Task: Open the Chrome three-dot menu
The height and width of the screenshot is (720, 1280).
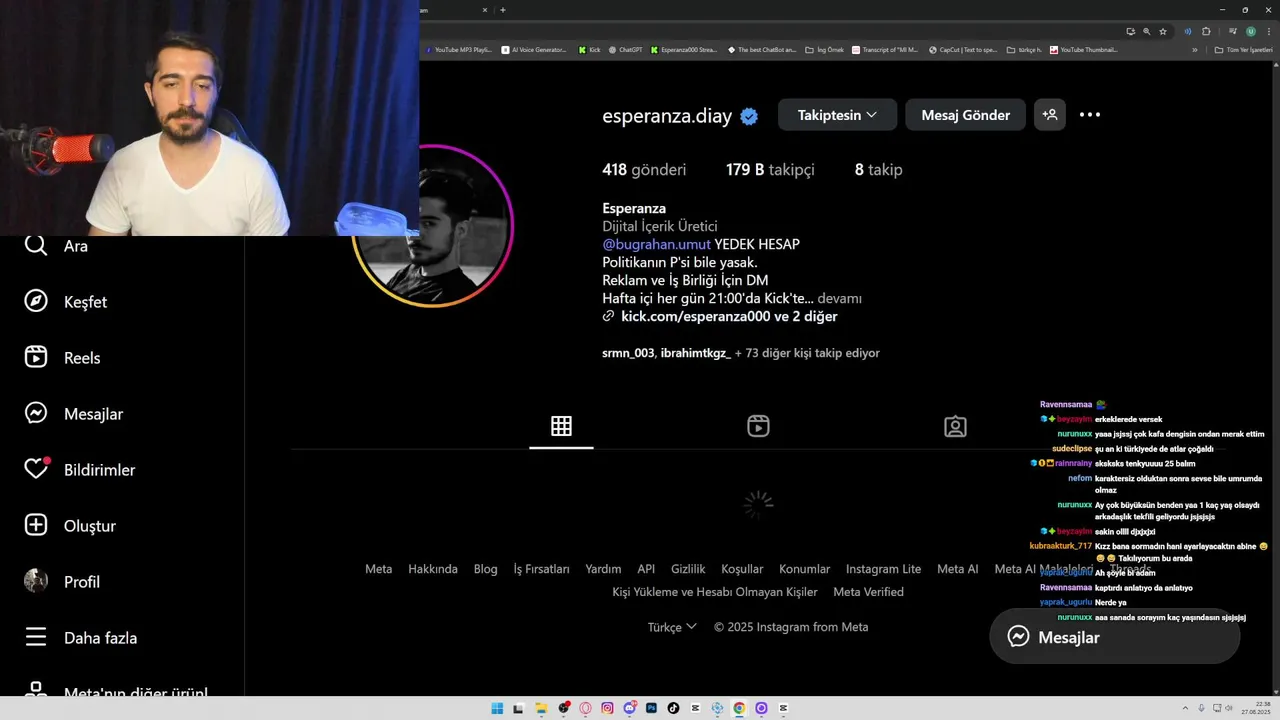Action: [1268, 31]
